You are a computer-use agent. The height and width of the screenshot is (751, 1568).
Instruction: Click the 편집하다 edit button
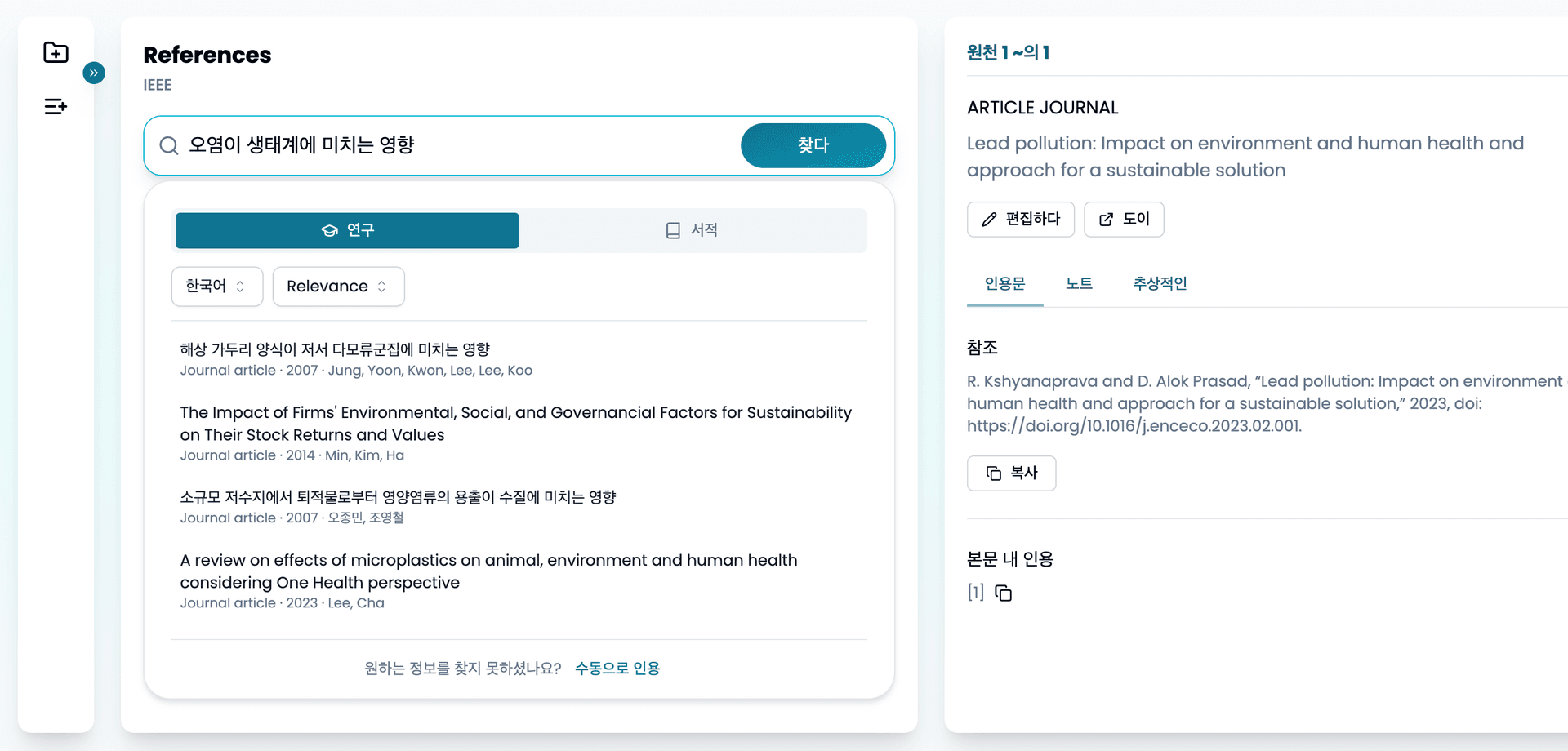click(1021, 220)
